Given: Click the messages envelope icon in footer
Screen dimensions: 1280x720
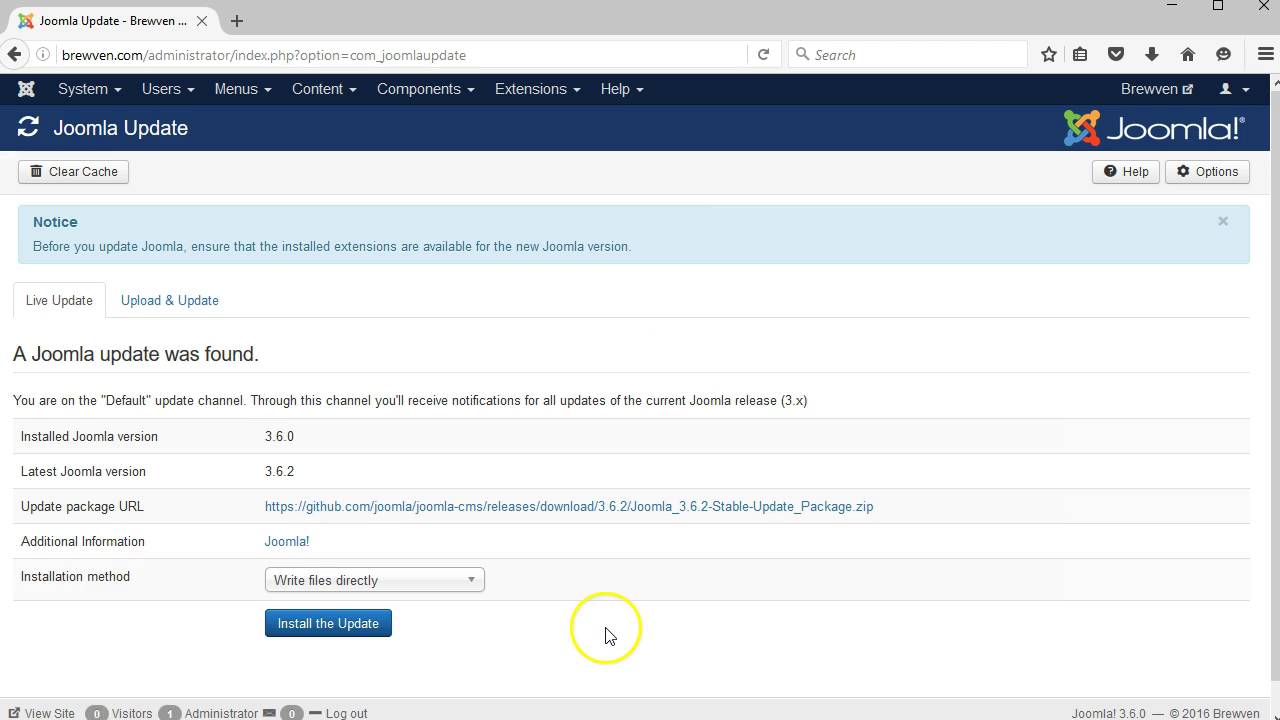Looking at the screenshot, I should click(x=269, y=713).
